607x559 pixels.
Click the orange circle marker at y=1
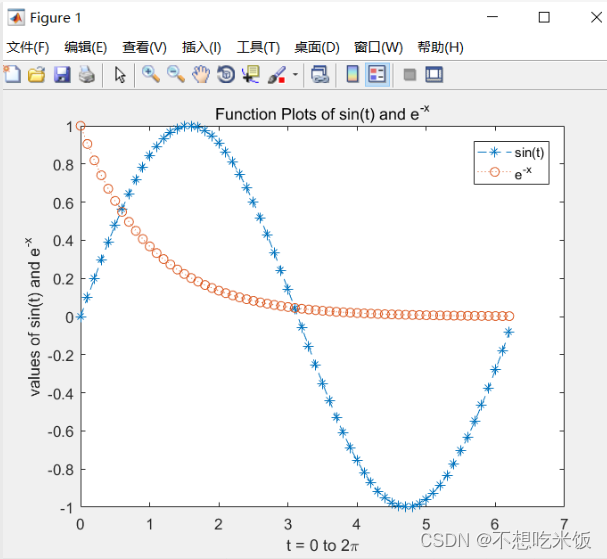pyautogui.click(x=81, y=126)
